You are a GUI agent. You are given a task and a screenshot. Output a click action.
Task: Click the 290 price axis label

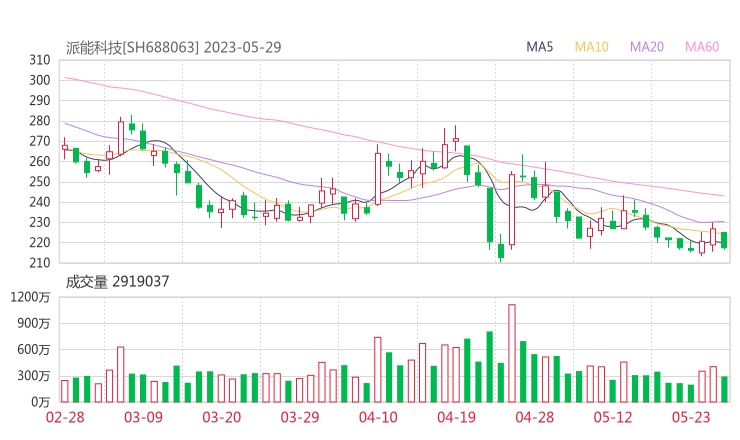(40, 101)
